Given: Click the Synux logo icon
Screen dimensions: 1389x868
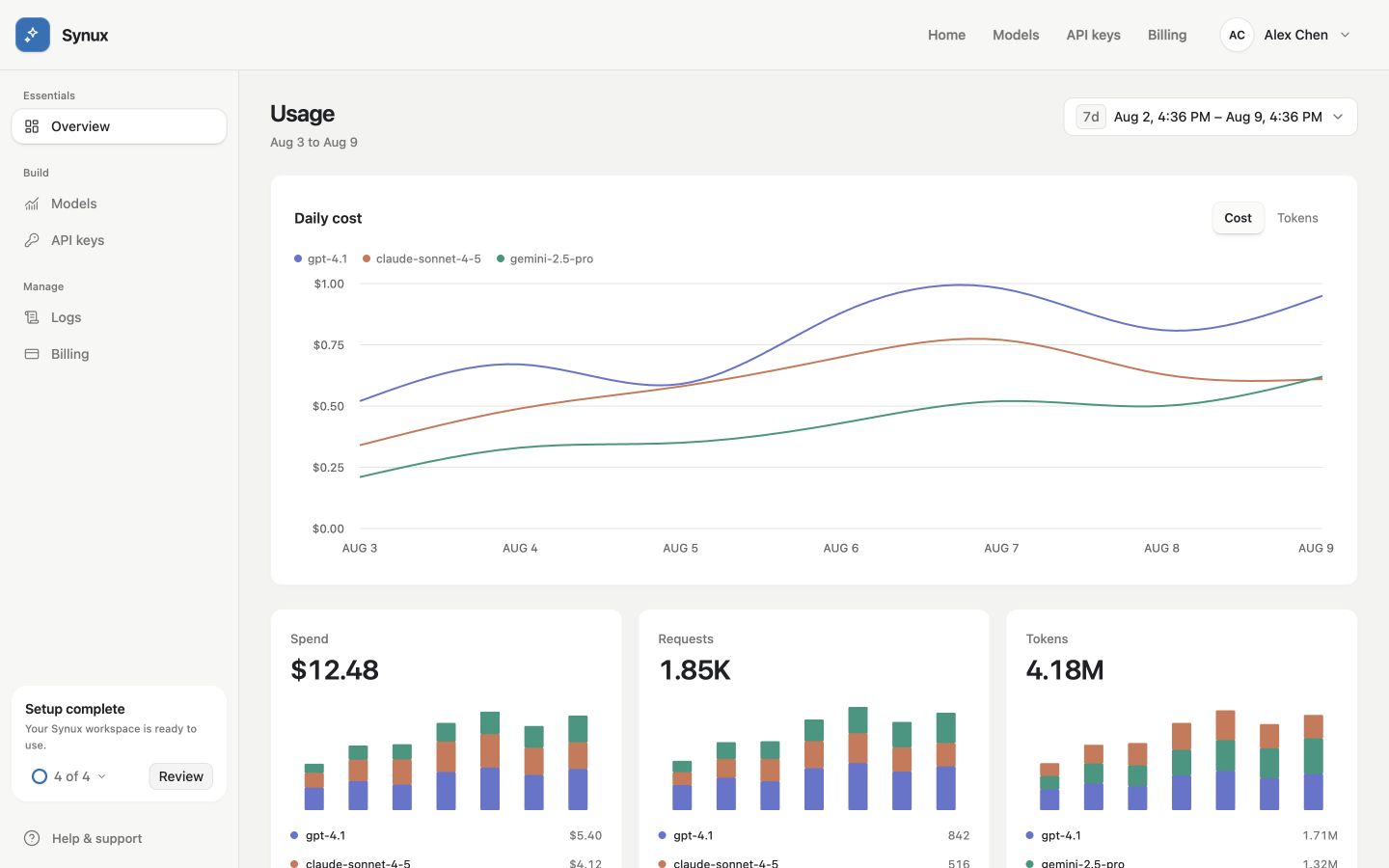Looking at the screenshot, I should click(33, 35).
